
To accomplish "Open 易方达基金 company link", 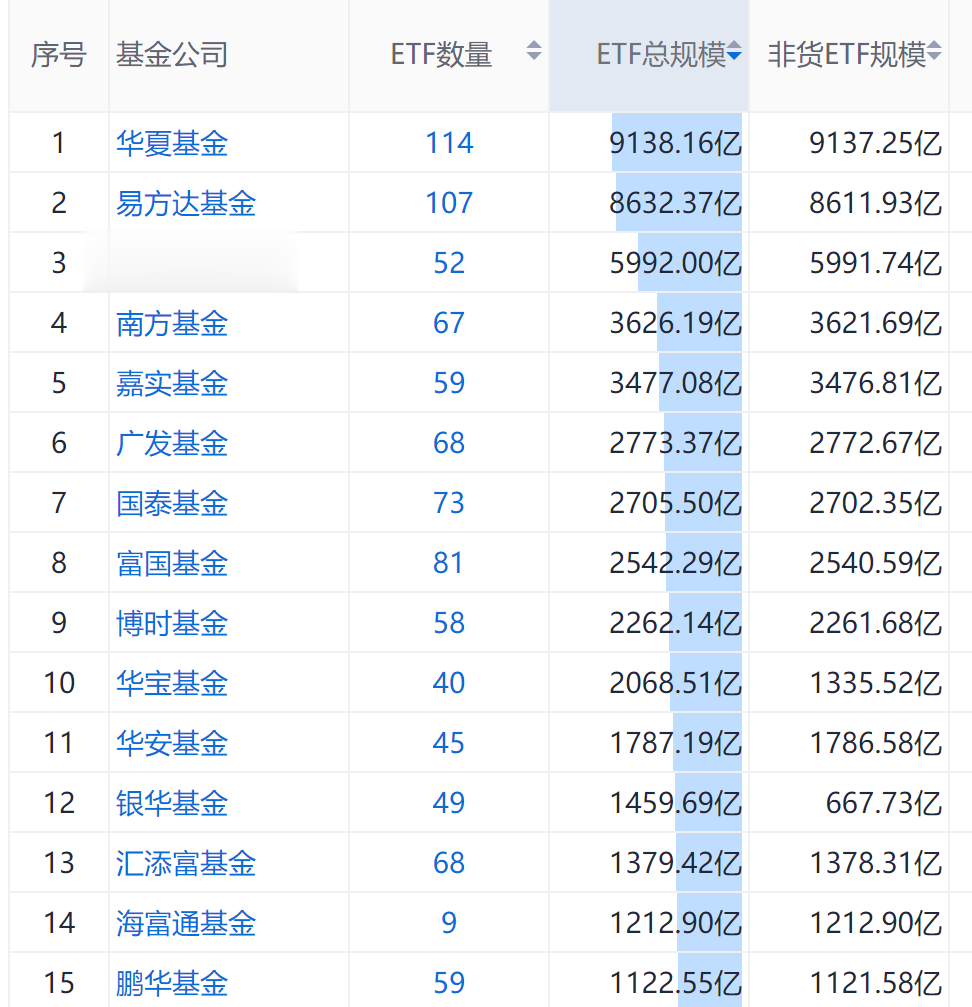I will pyautogui.click(x=186, y=204).
